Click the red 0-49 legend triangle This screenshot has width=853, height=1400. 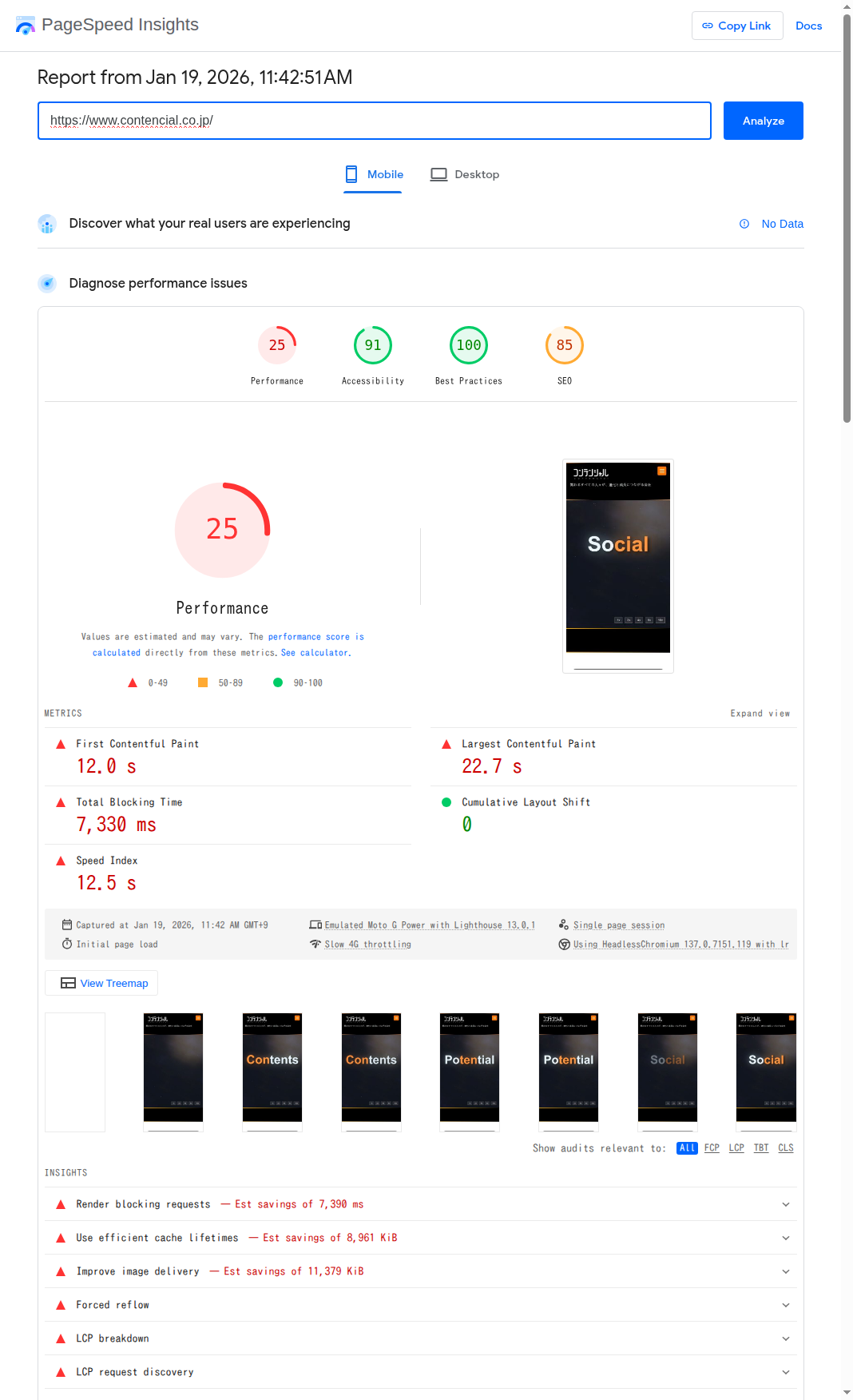click(133, 682)
